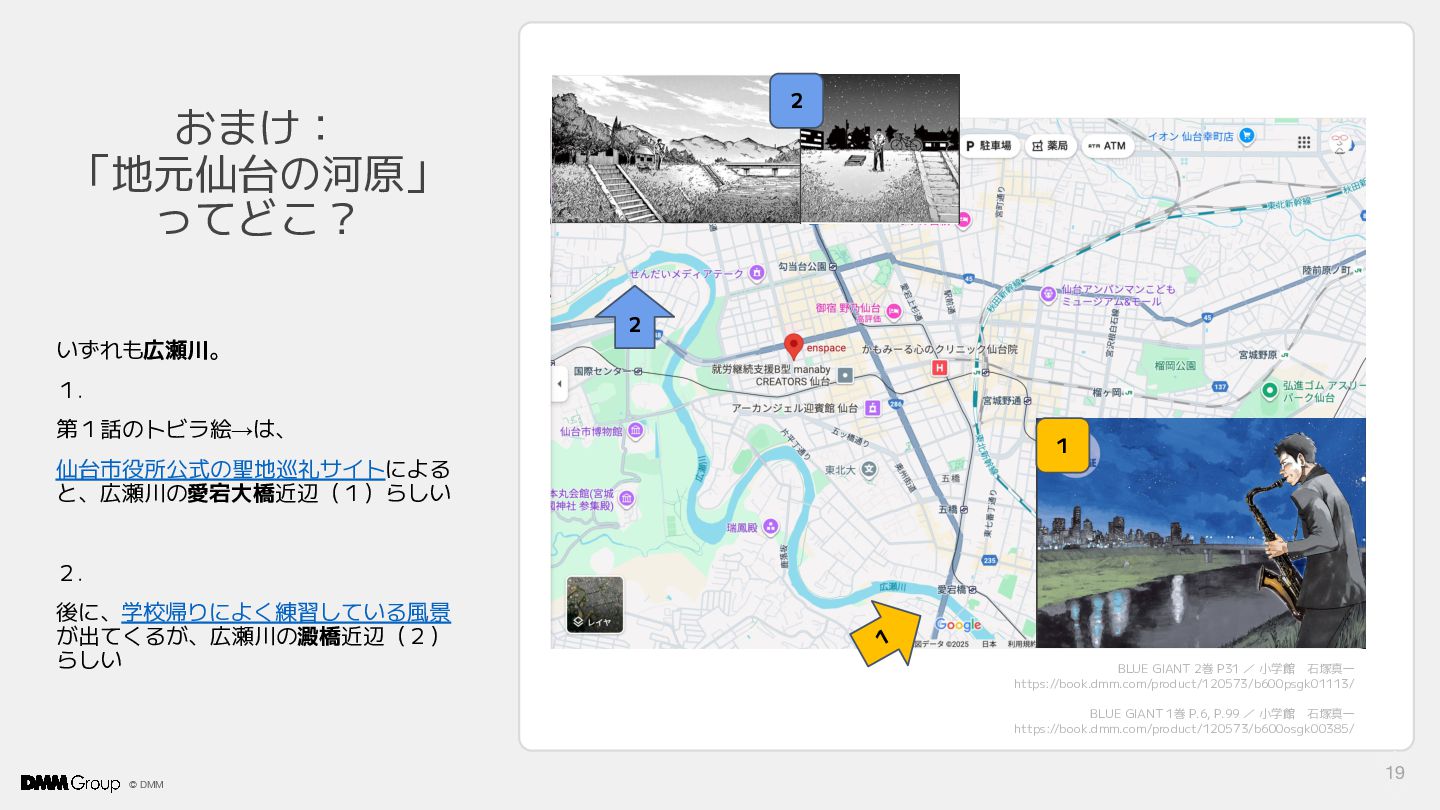
Task: Click the lower 五橋 station icon
Action: click(964, 509)
